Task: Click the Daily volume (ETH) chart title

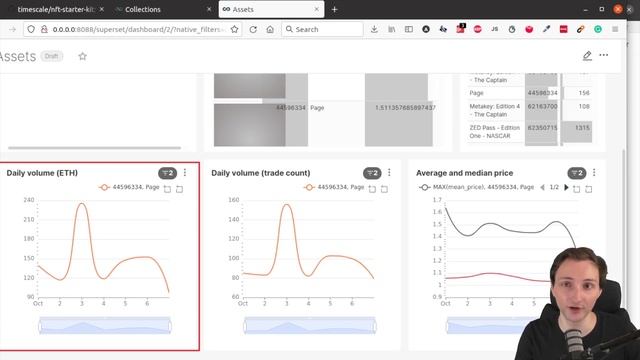Action: tap(42, 173)
